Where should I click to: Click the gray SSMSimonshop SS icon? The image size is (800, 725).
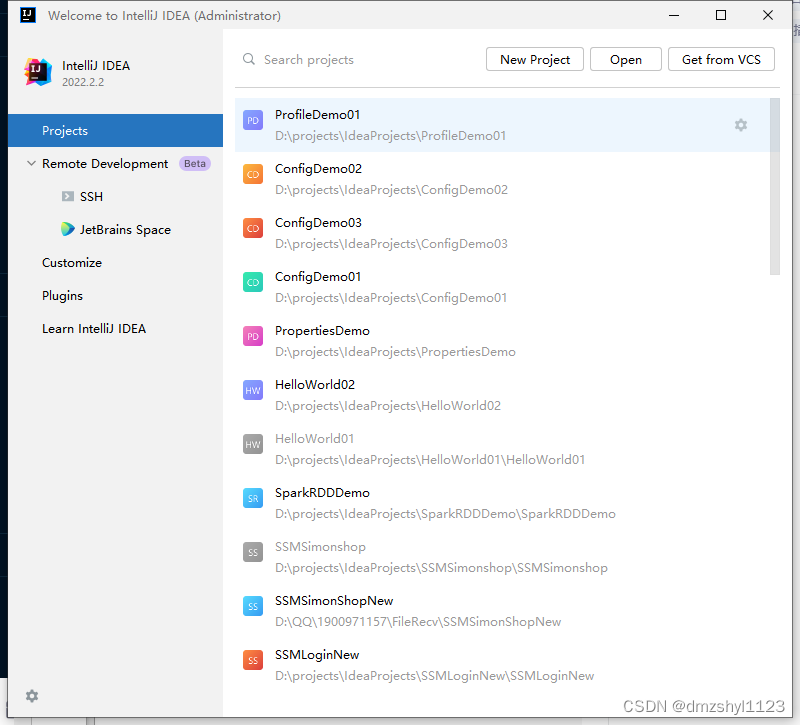(x=253, y=553)
